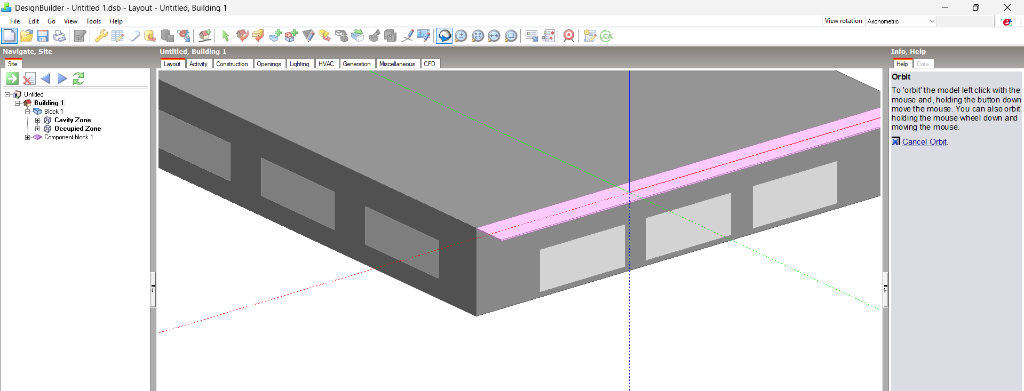Click the horizontal-arrows zoom magnifier icon
This screenshot has height=391, width=1024.
click(x=494, y=35)
